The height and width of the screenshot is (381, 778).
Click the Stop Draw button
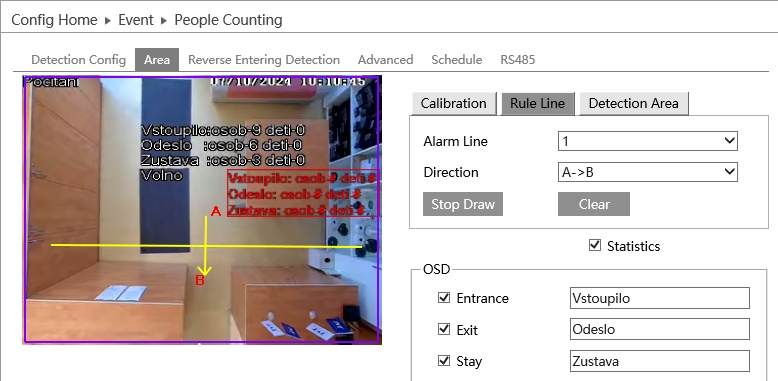pyautogui.click(x=463, y=204)
